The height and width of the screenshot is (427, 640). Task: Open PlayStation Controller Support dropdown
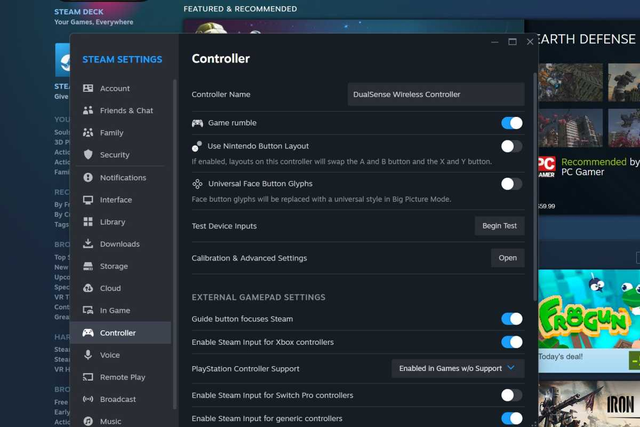pyautogui.click(x=458, y=369)
